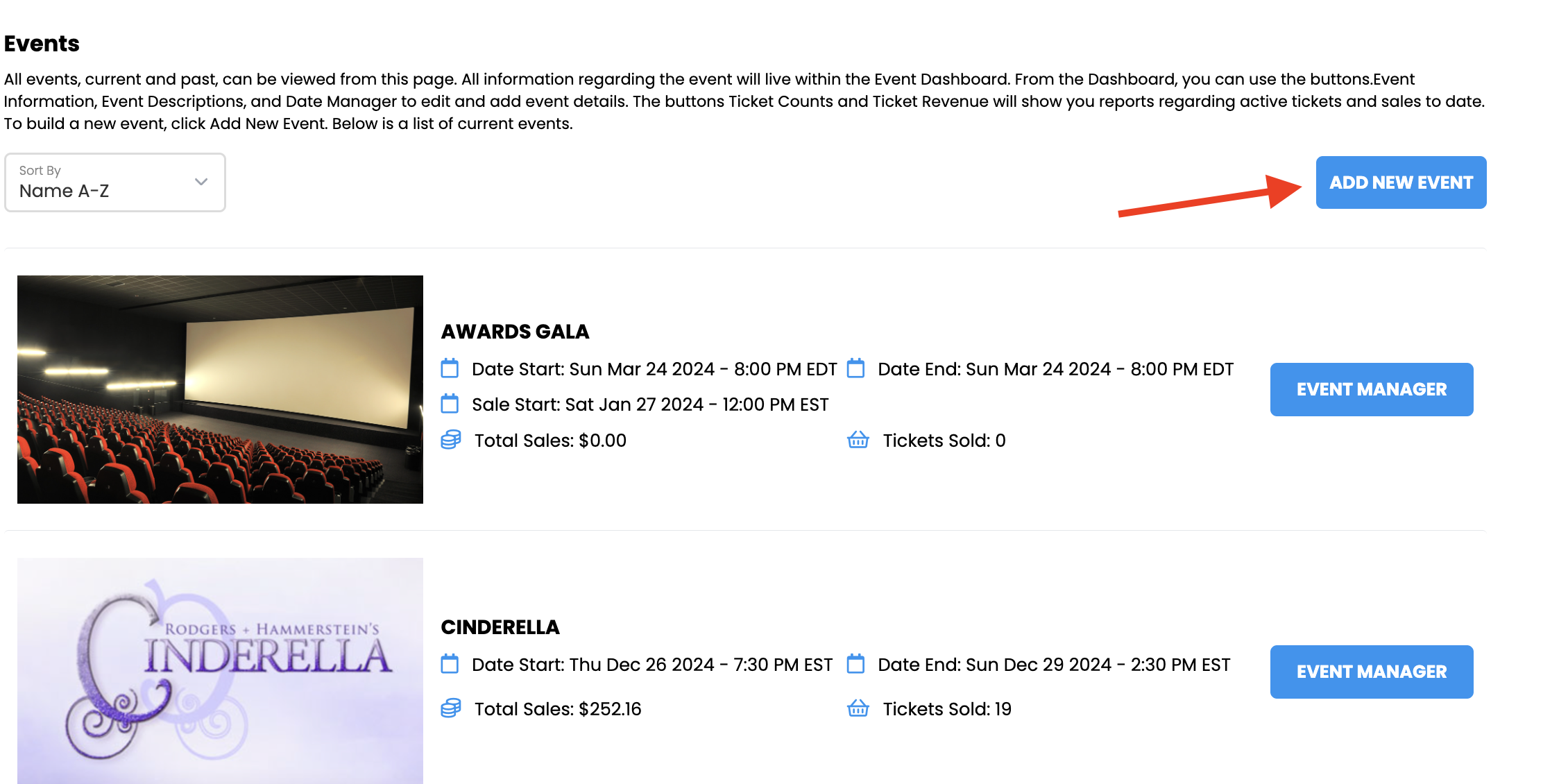Open Event Manager for Cinderella

point(1372,672)
